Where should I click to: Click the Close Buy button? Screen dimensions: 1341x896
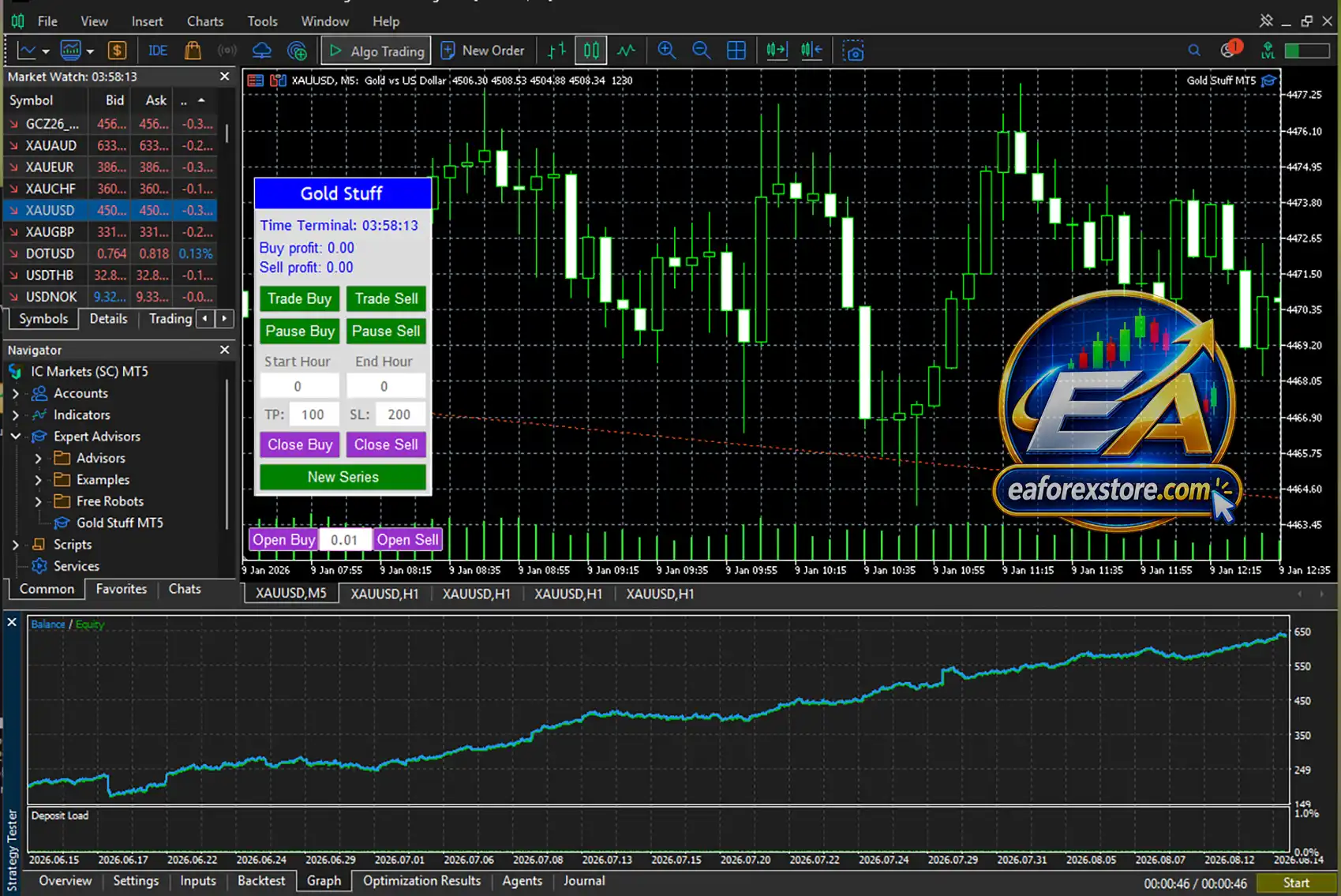point(299,444)
